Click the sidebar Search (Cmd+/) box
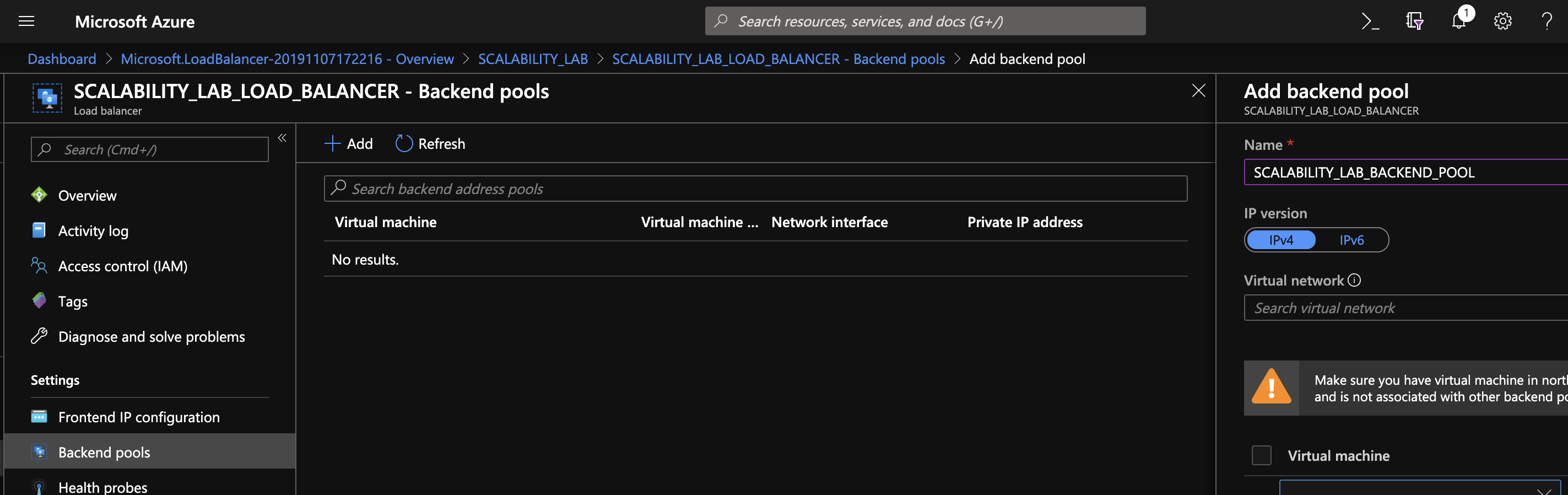The height and width of the screenshot is (495, 1568). (150, 149)
